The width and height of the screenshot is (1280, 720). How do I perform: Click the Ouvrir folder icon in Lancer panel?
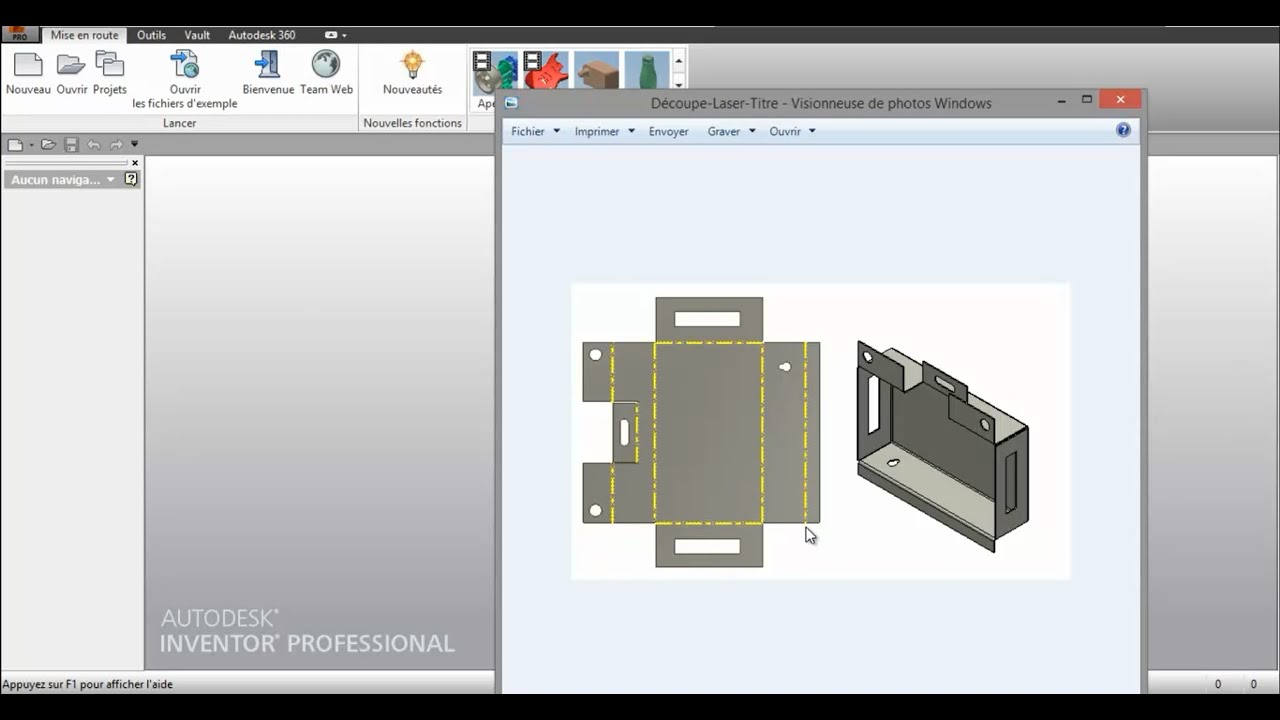(x=71, y=65)
